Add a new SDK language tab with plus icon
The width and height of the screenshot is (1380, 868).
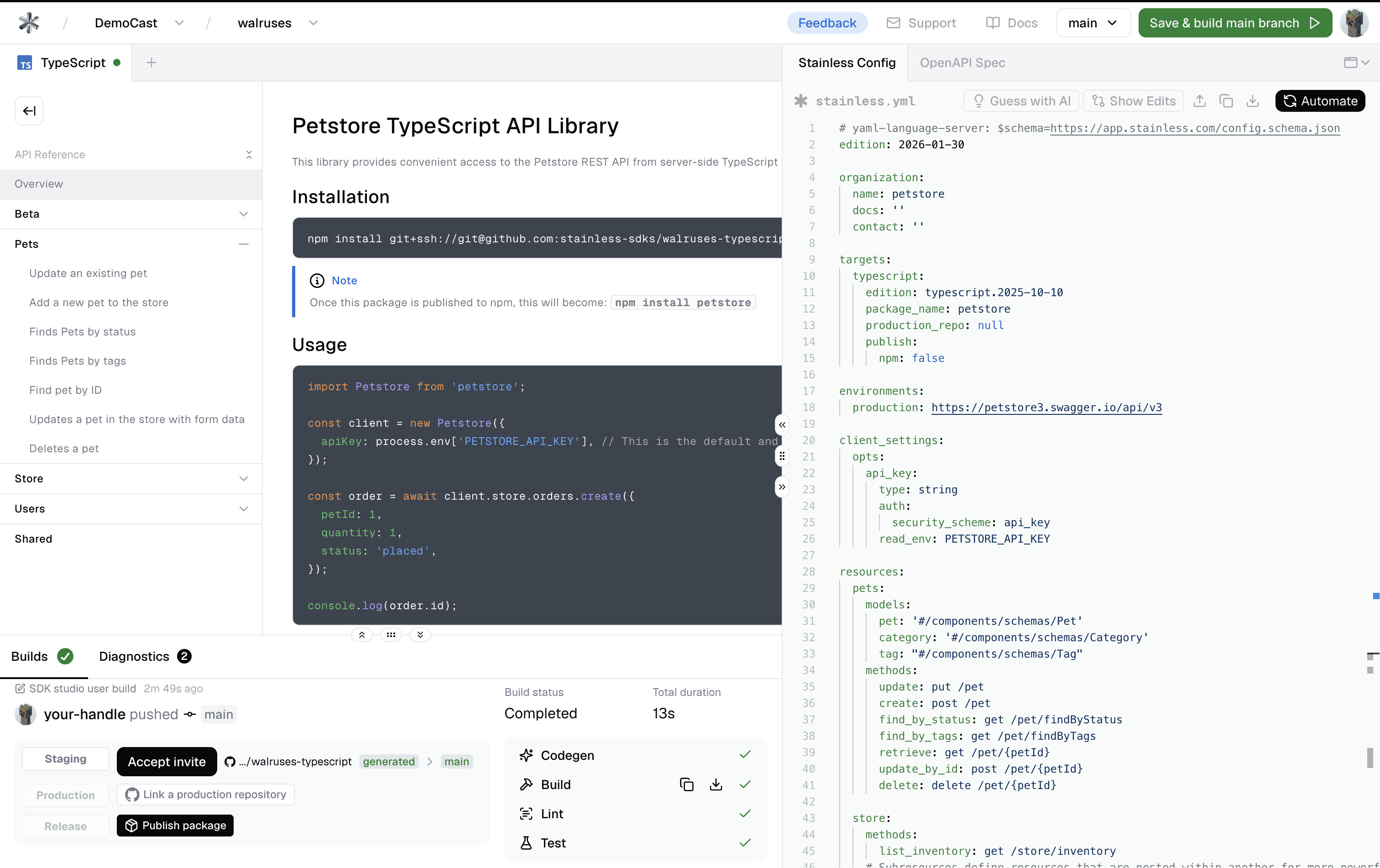tap(152, 63)
